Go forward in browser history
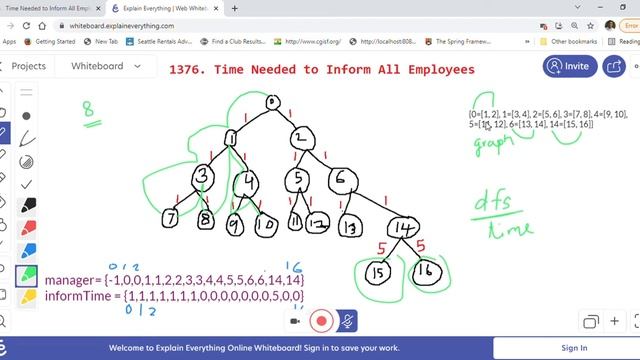This screenshot has height=360, width=640. tap(10, 26)
